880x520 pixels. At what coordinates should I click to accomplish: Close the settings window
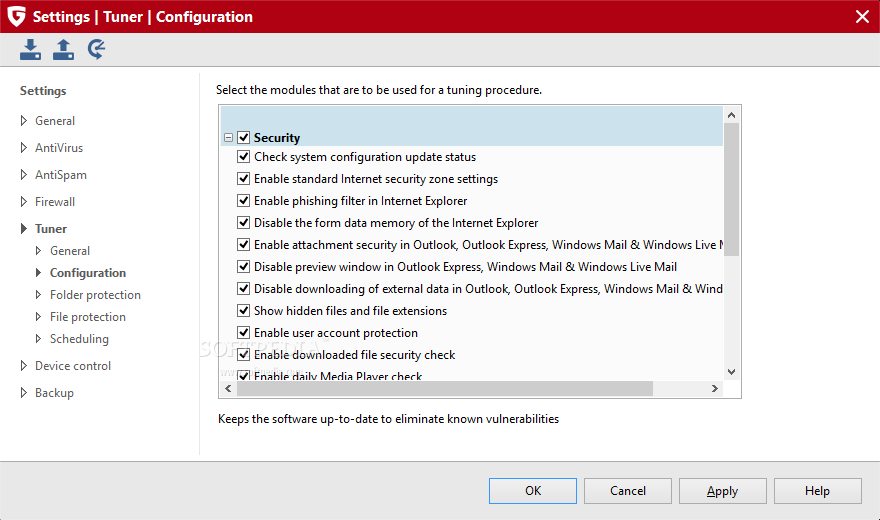(863, 16)
